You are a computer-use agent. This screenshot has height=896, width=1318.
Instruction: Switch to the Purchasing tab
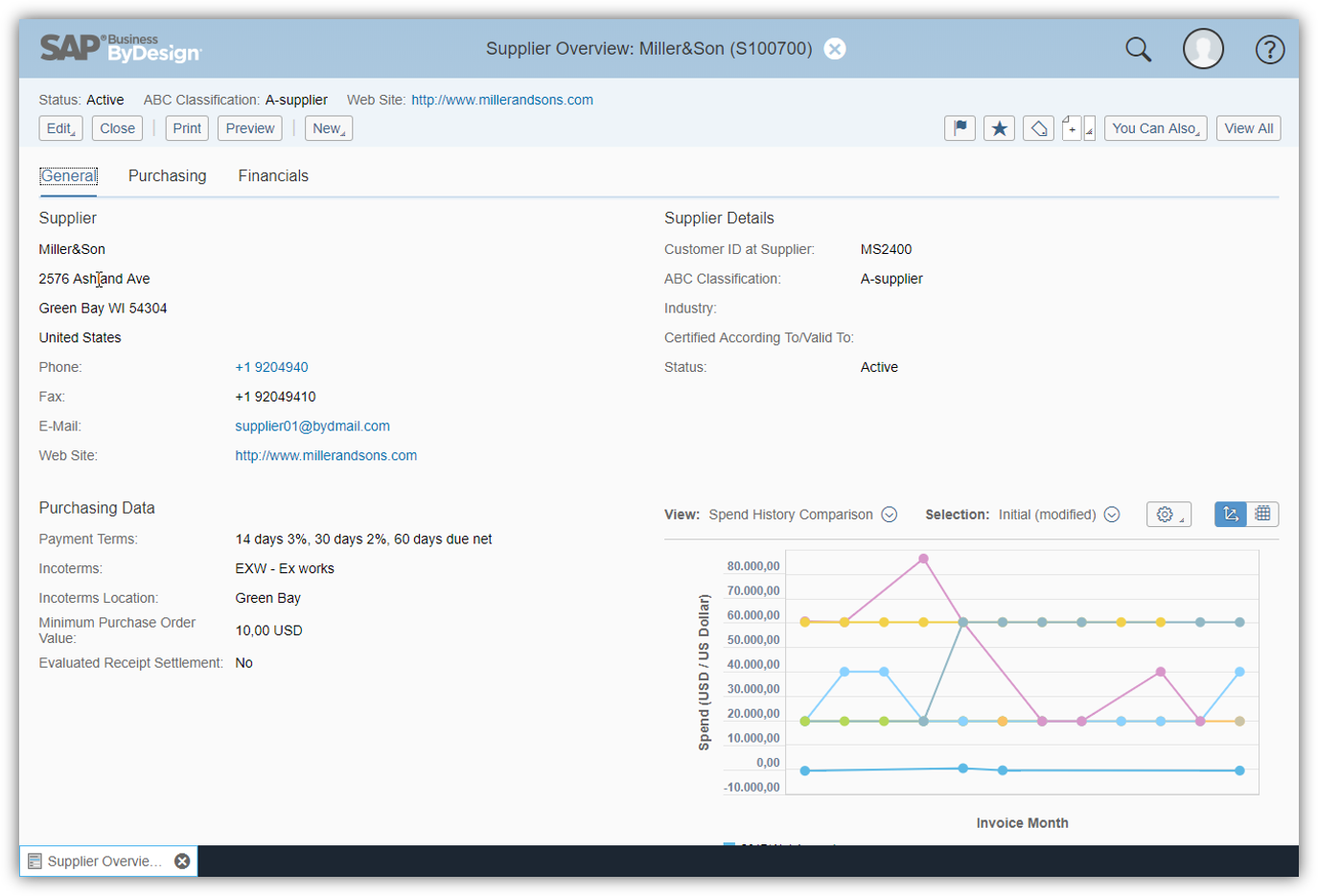point(167,175)
